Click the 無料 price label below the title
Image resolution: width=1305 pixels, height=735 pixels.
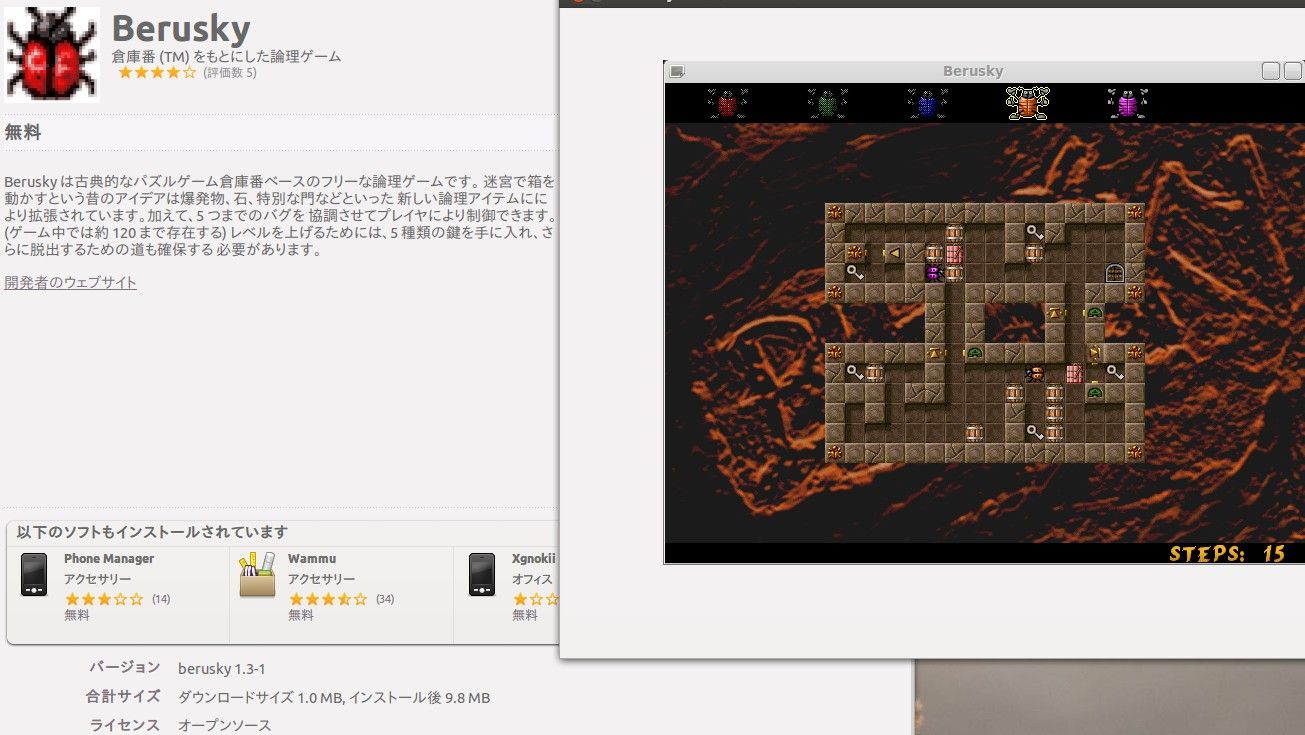[x=23, y=133]
